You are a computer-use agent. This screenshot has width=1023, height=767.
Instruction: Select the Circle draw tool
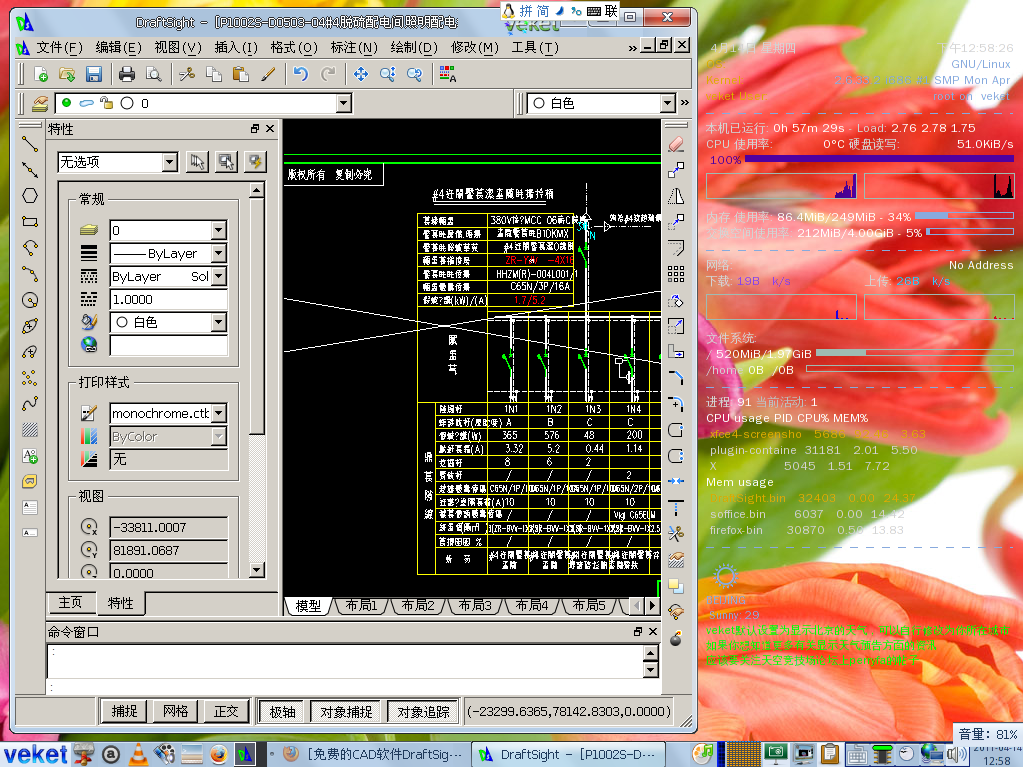click(29, 300)
